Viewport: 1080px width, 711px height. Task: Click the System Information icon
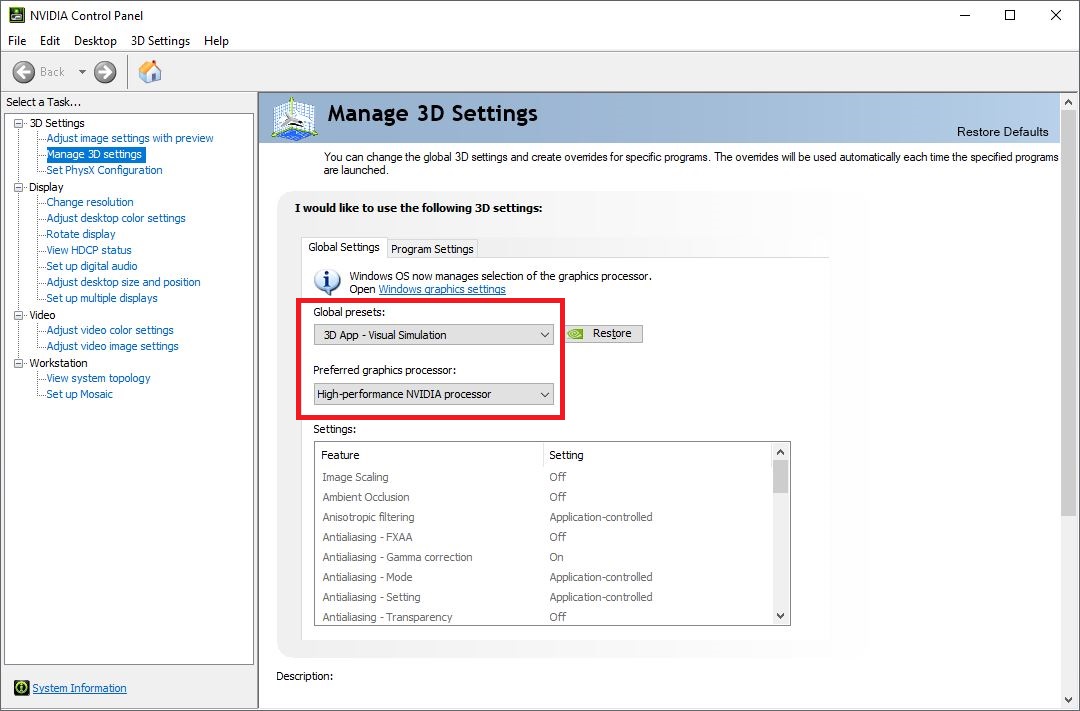21,688
